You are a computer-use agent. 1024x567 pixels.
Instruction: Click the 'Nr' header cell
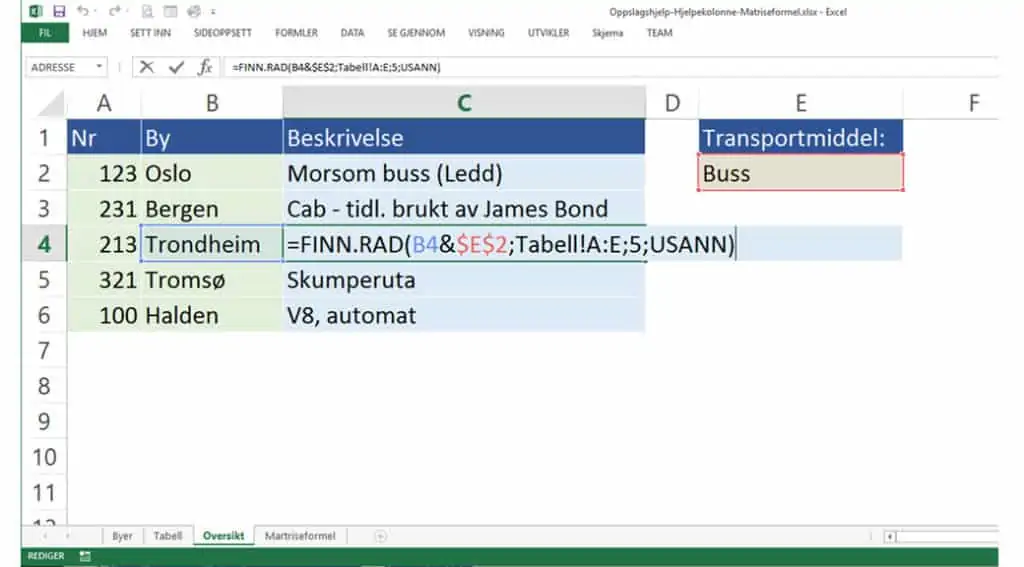click(x=104, y=138)
